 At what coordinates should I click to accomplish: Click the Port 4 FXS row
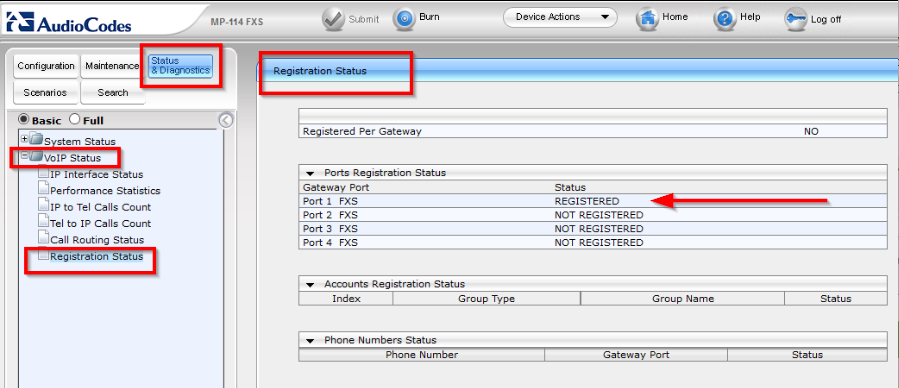(593, 242)
